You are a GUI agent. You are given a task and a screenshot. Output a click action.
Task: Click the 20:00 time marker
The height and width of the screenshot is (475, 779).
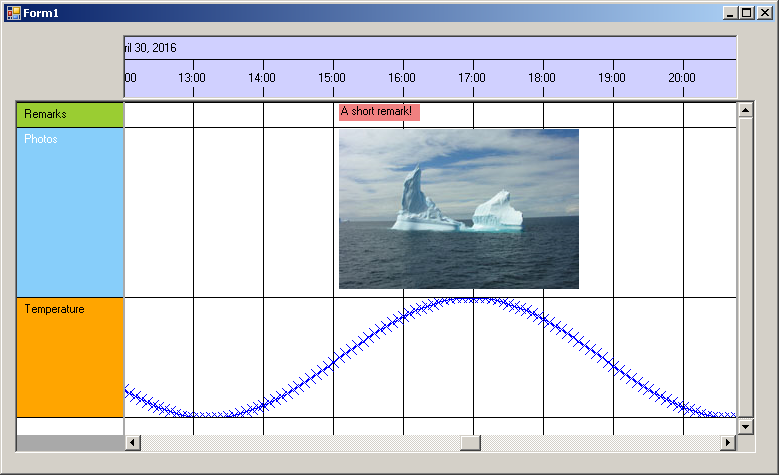pos(682,78)
